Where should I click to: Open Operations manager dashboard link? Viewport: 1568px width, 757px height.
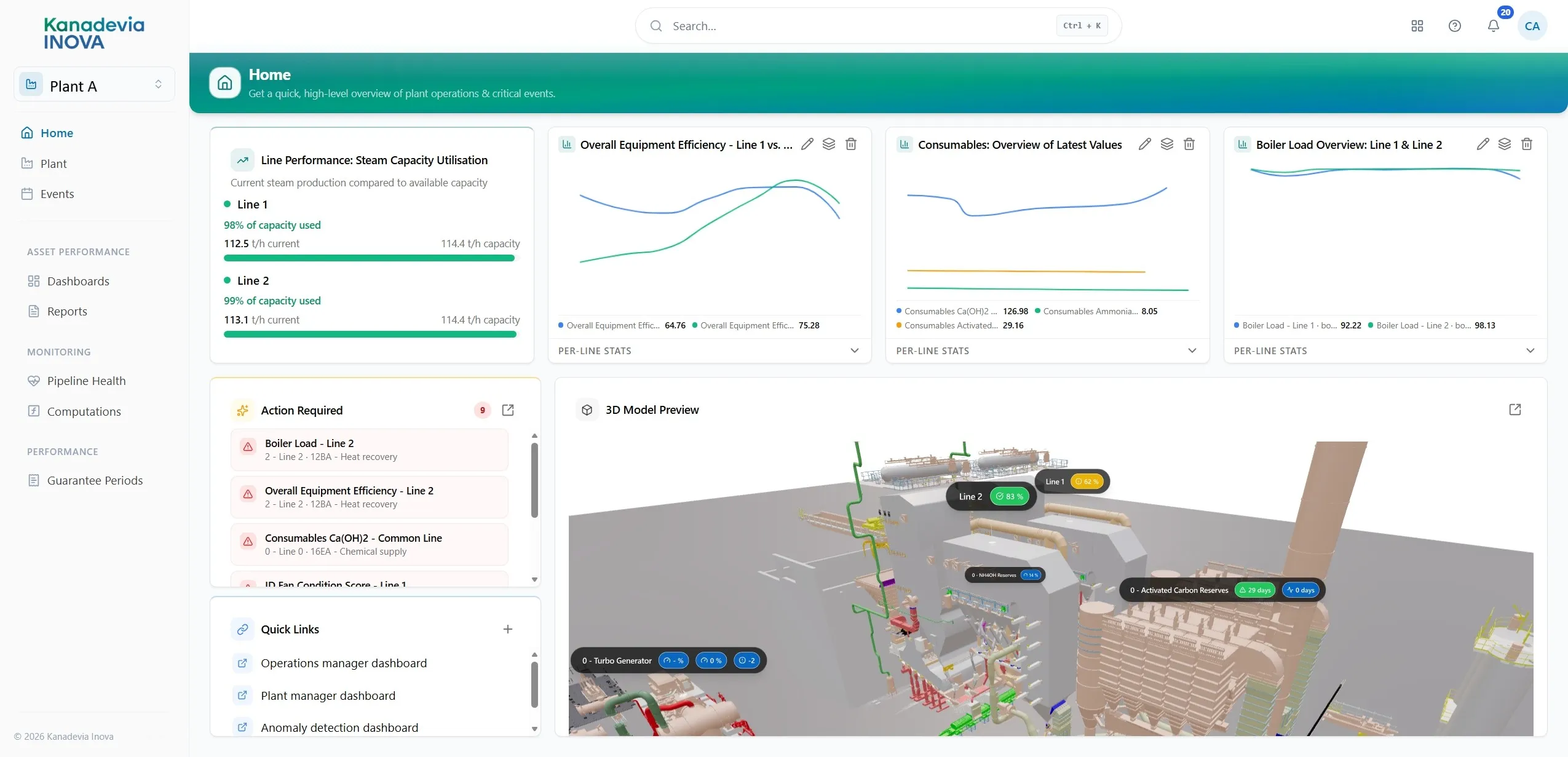click(x=344, y=663)
